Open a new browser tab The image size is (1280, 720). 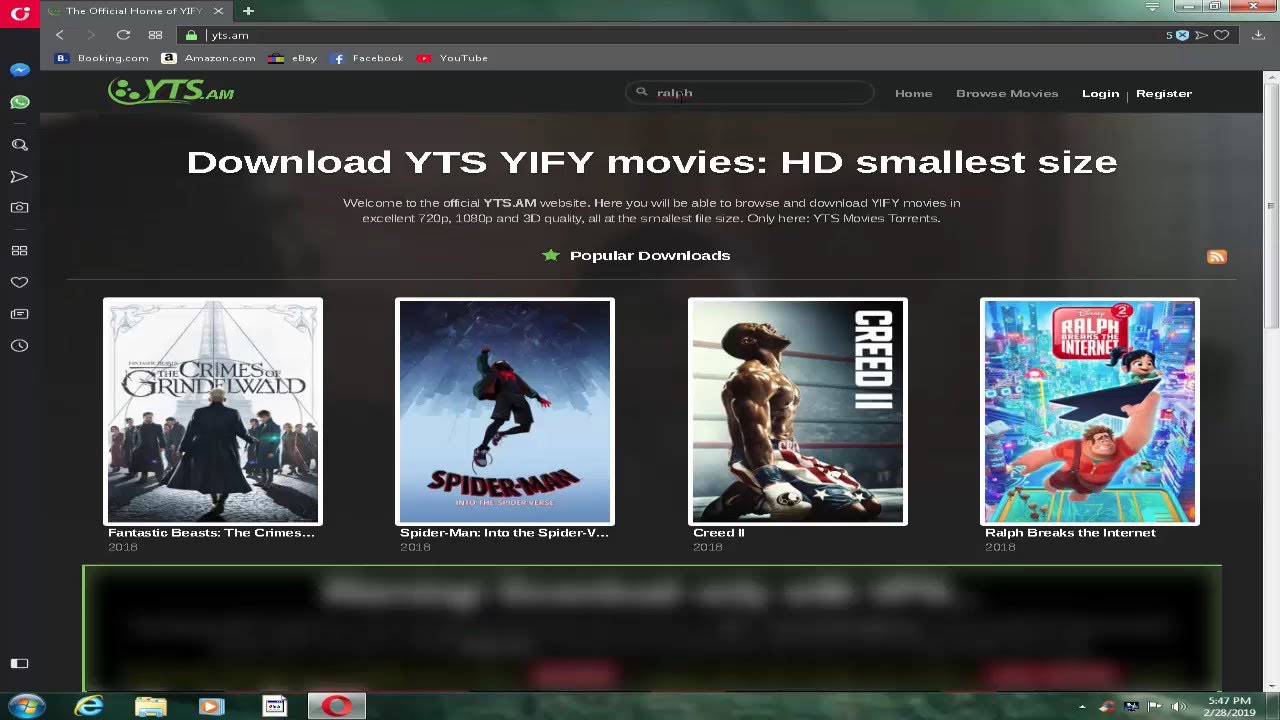pos(248,11)
